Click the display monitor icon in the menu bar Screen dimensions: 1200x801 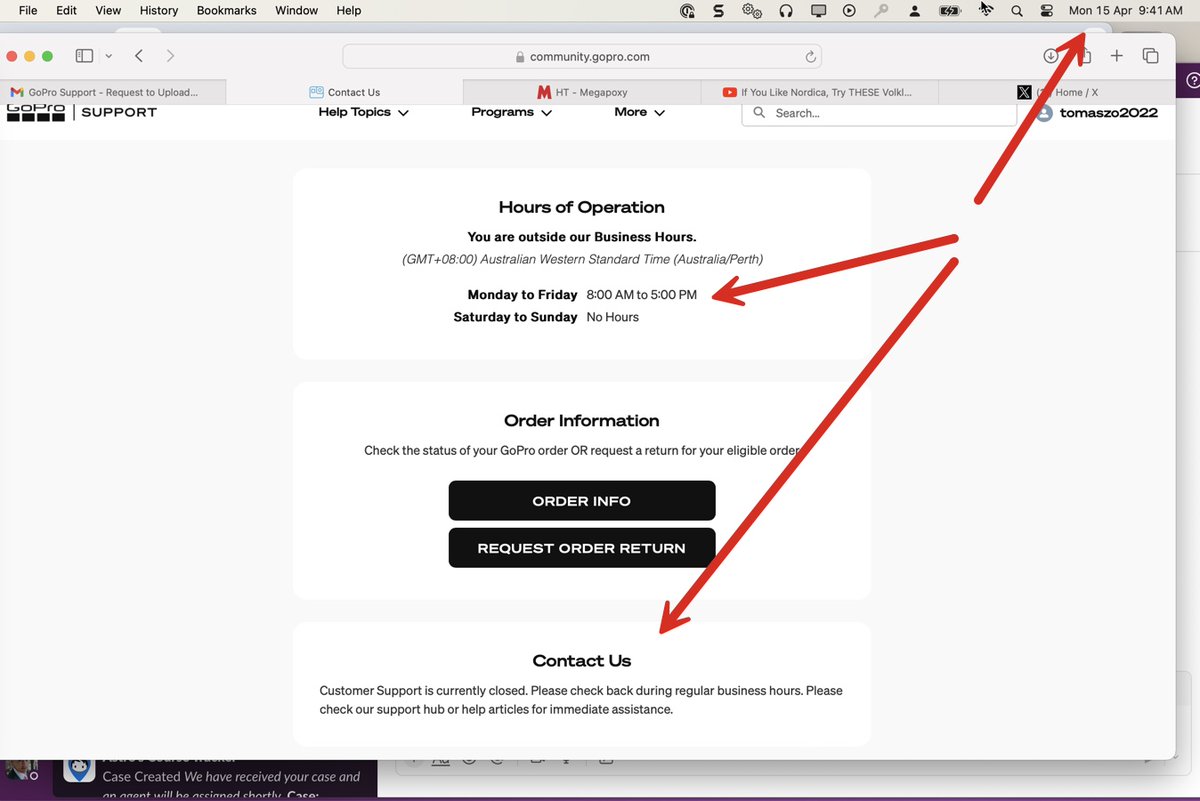(818, 11)
